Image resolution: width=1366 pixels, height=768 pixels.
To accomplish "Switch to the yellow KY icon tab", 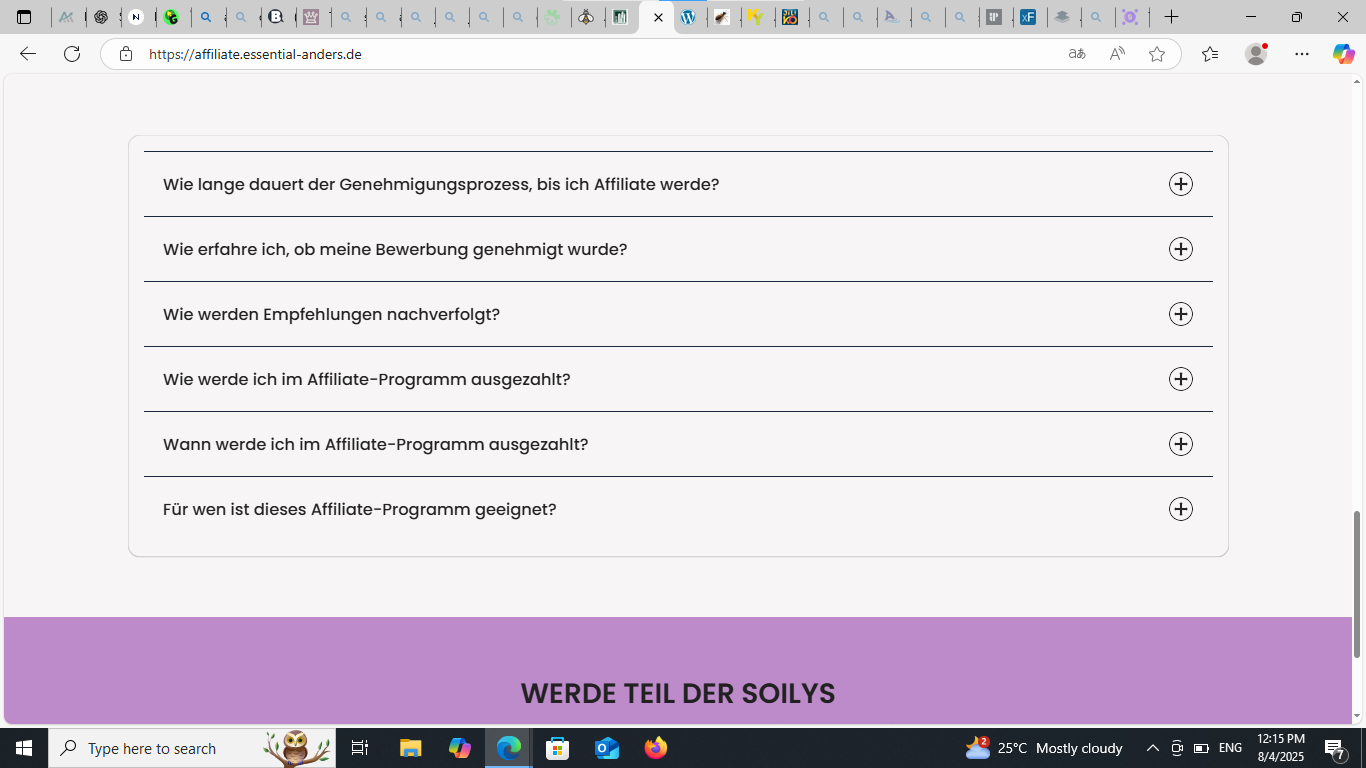I will (x=757, y=17).
